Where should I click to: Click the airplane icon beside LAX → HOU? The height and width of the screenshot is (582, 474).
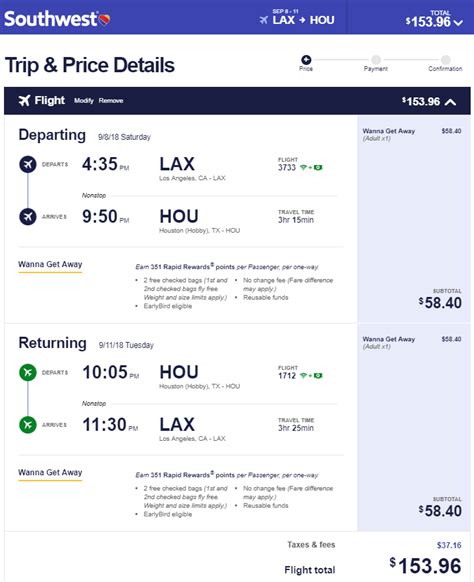click(x=264, y=20)
